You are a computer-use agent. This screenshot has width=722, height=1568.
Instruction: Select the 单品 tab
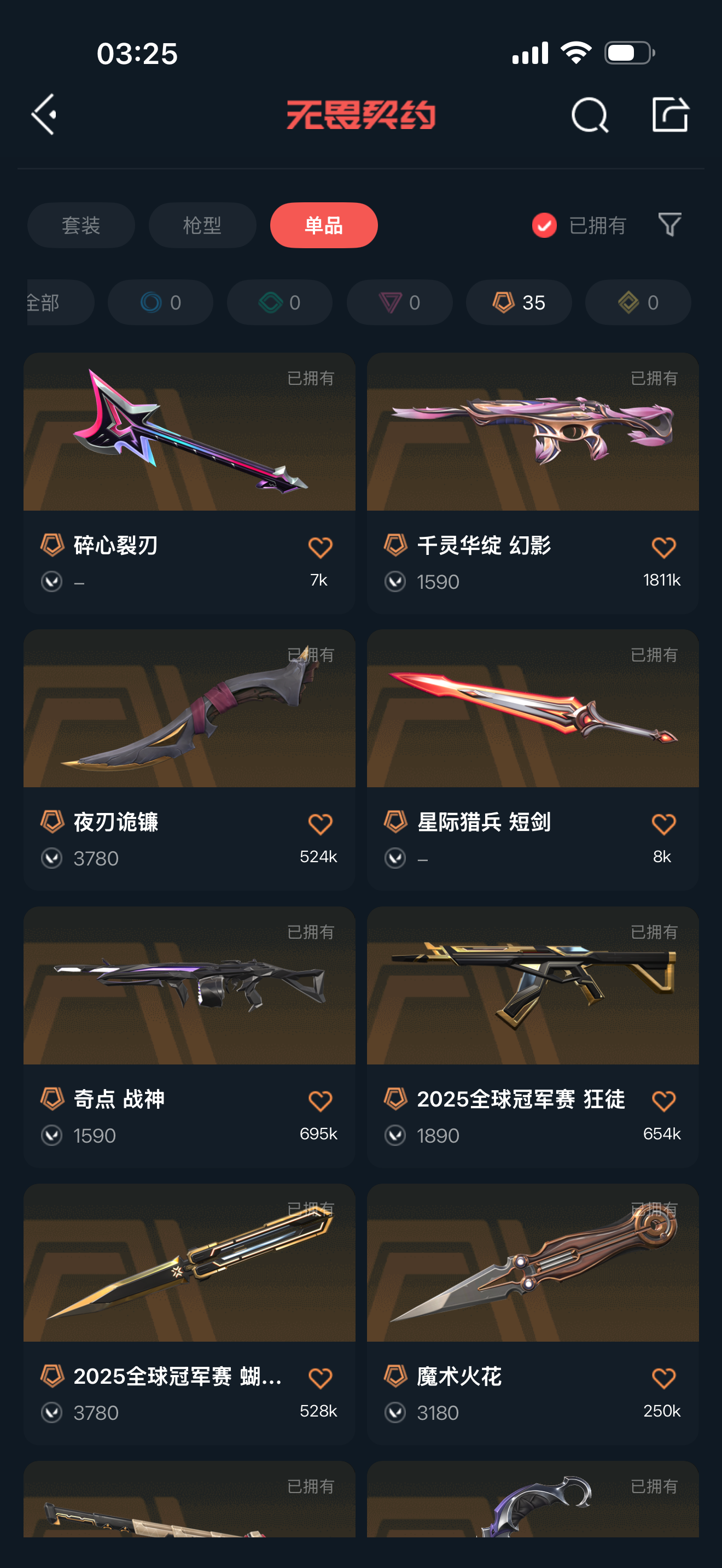tap(324, 225)
